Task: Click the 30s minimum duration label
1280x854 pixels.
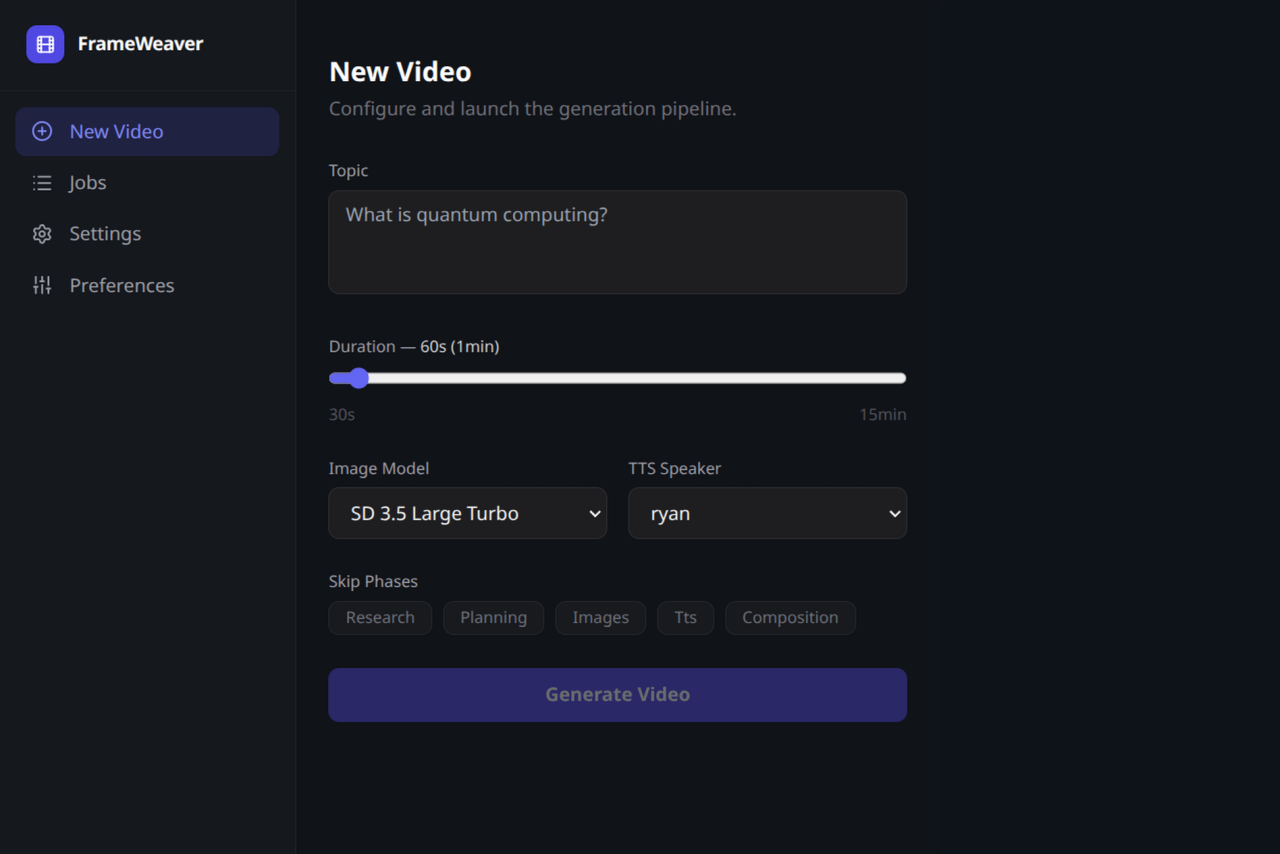Action: (342, 414)
